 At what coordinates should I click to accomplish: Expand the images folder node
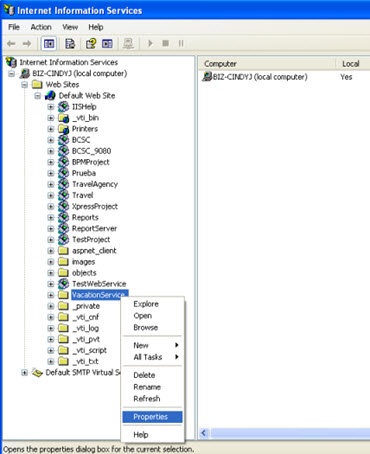click(x=51, y=262)
